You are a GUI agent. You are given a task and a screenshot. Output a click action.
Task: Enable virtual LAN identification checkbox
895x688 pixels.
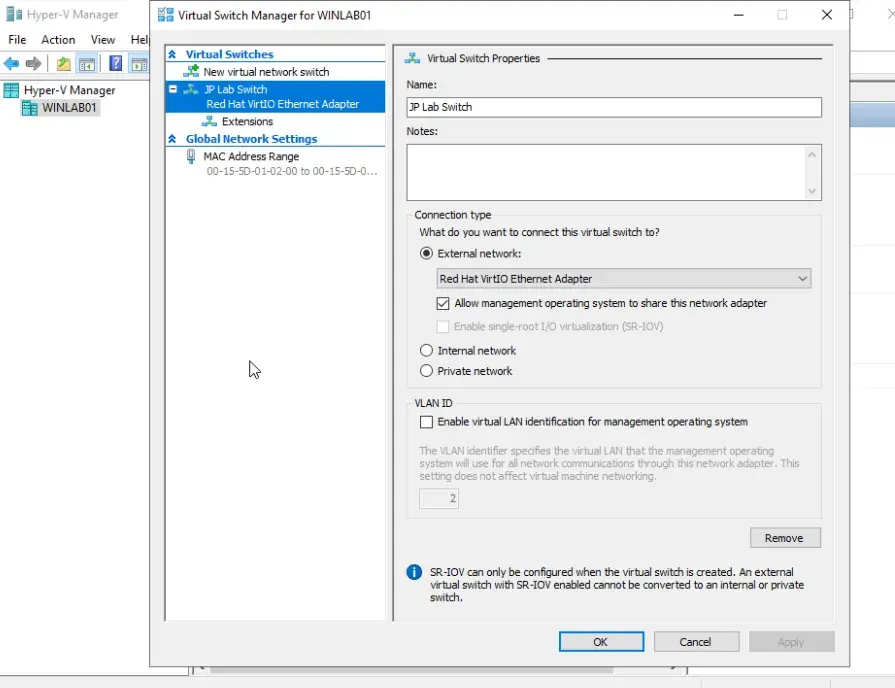(x=426, y=422)
